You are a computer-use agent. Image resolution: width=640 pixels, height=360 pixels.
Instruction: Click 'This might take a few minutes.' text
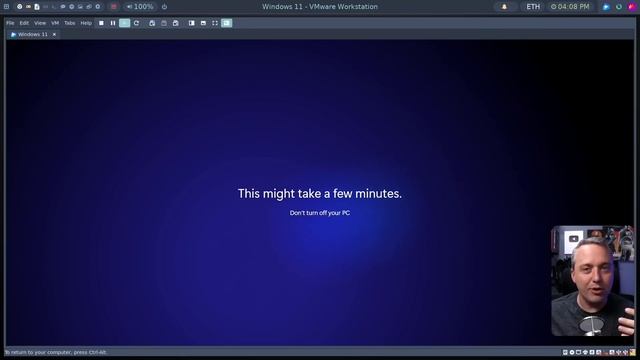coord(320,194)
